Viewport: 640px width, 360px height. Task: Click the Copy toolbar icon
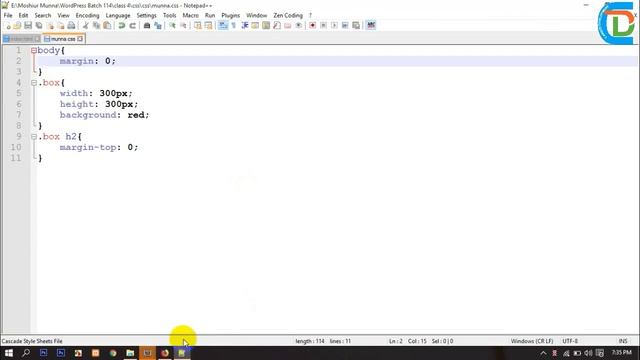pos(96,26)
